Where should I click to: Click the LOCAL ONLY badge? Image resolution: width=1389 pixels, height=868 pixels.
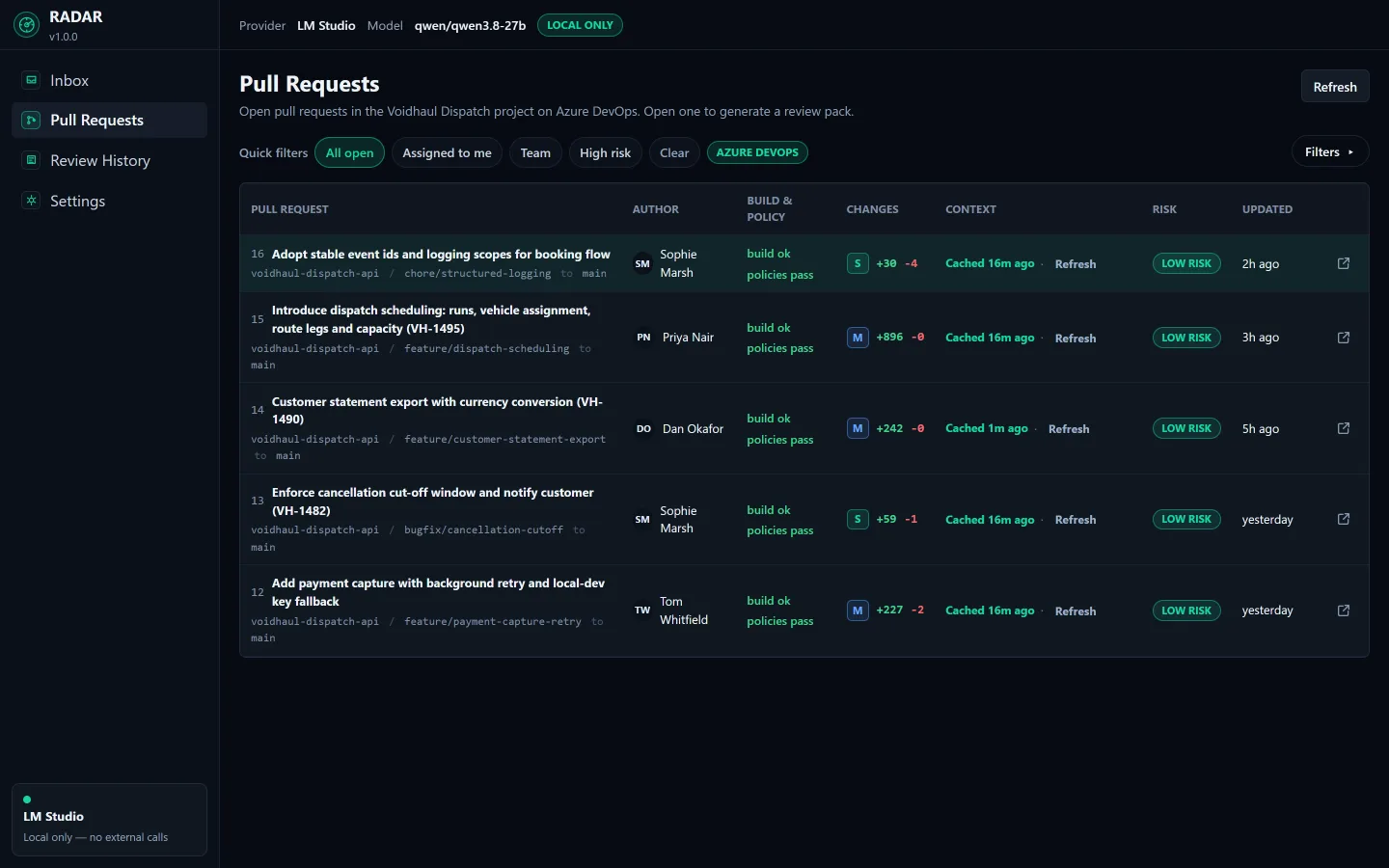coord(580,25)
